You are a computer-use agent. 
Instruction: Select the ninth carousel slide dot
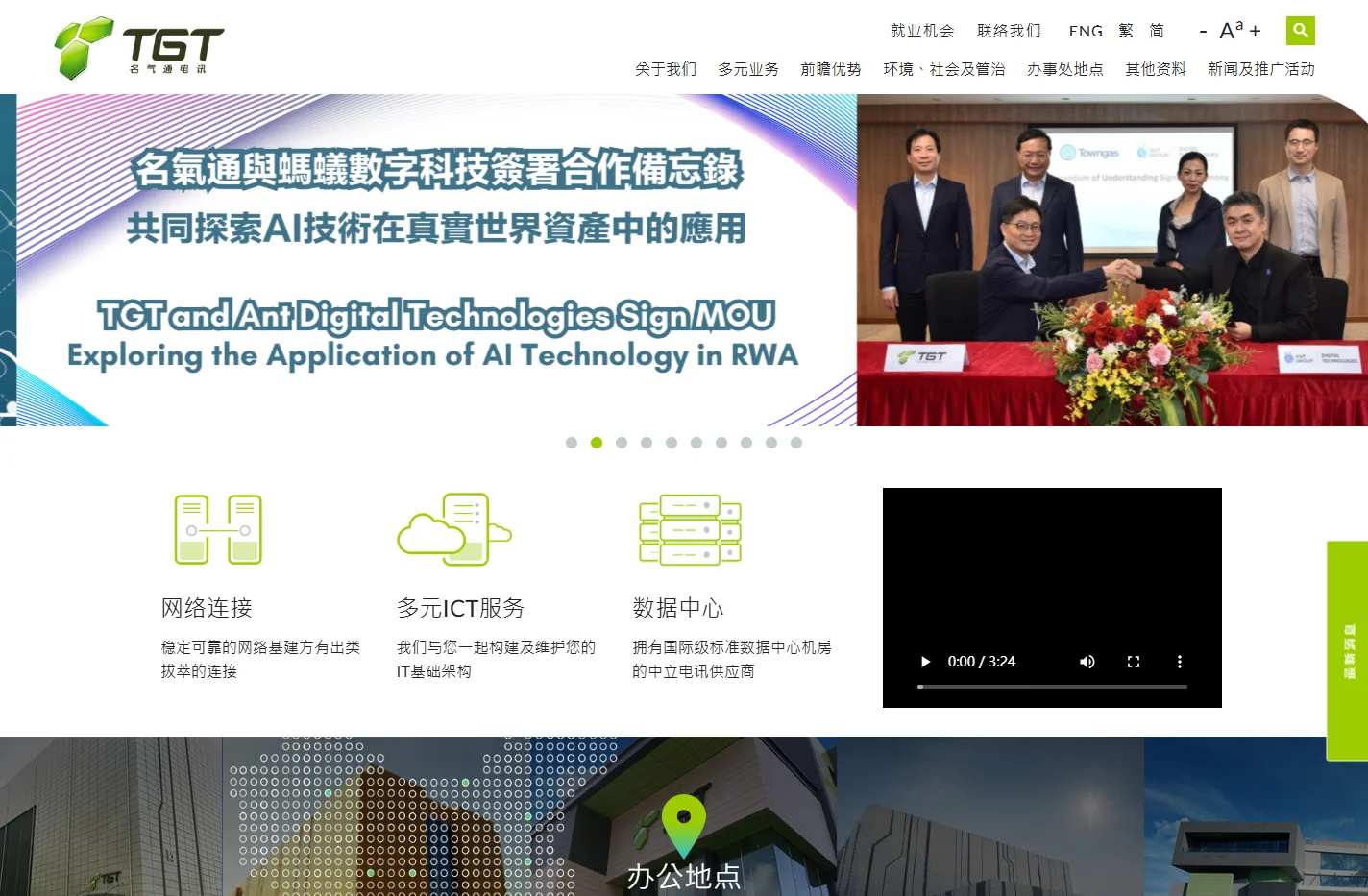pyautogui.click(x=771, y=443)
